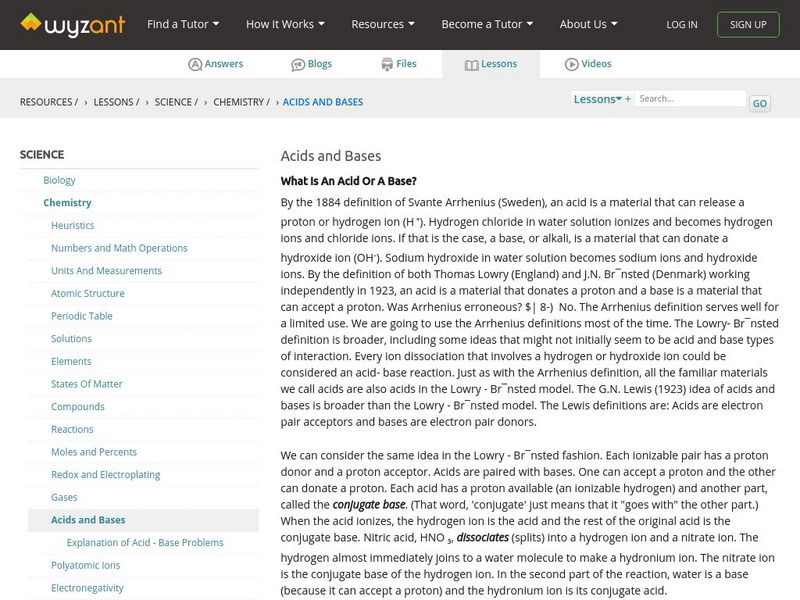Image resolution: width=800 pixels, height=600 pixels.
Task: Open Explanation of Acid - Base Problems
Action: coord(145,542)
